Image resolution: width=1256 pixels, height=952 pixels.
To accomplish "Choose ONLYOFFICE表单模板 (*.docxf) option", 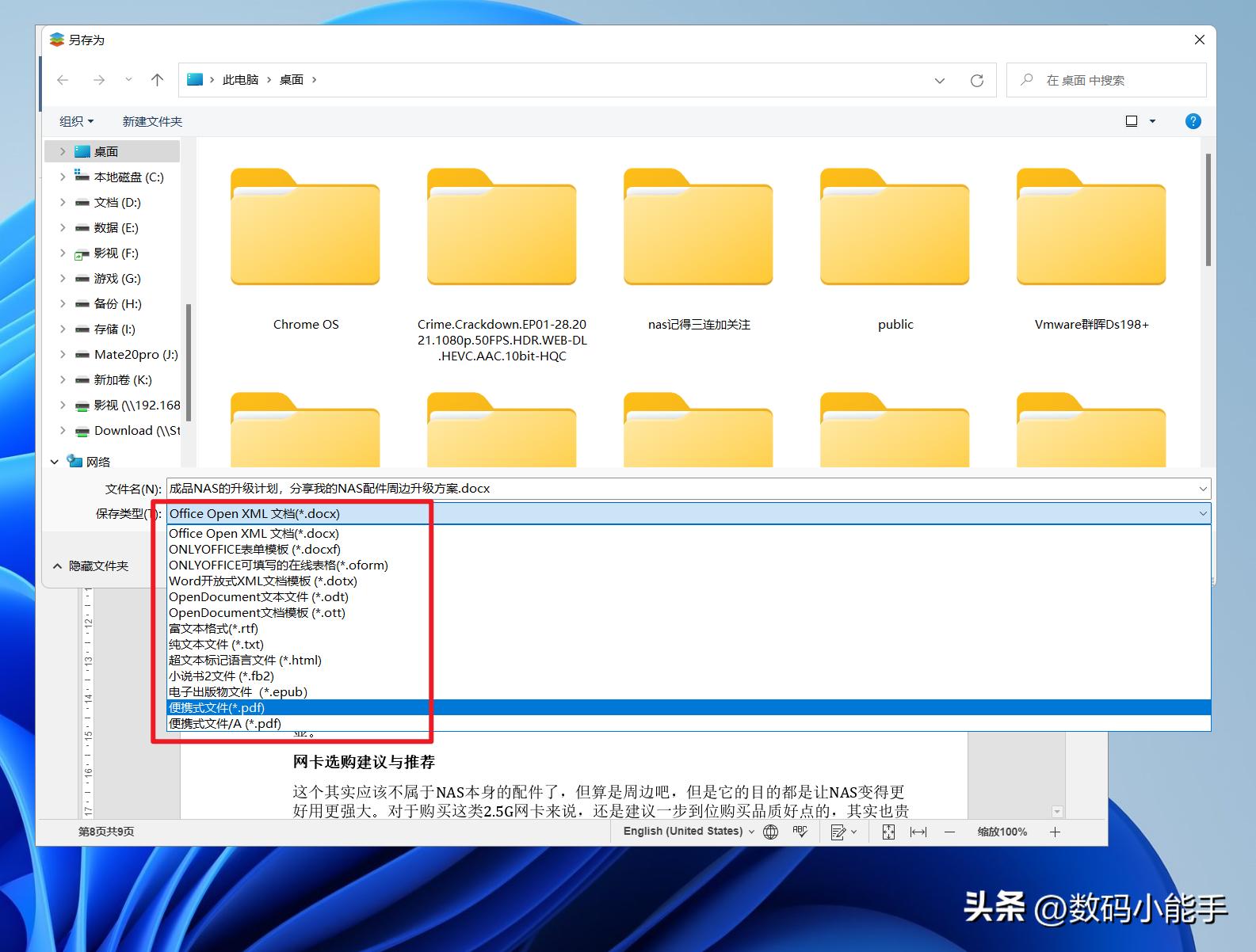I will [689, 550].
